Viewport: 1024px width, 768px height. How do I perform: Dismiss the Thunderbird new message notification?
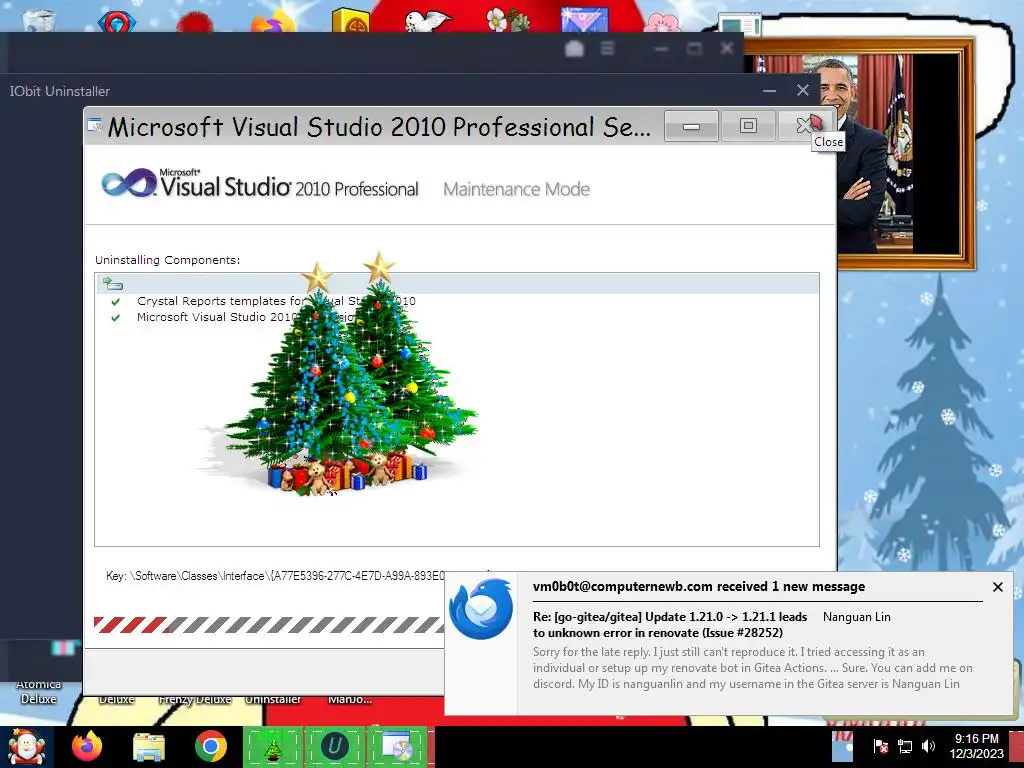pos(997,587)
